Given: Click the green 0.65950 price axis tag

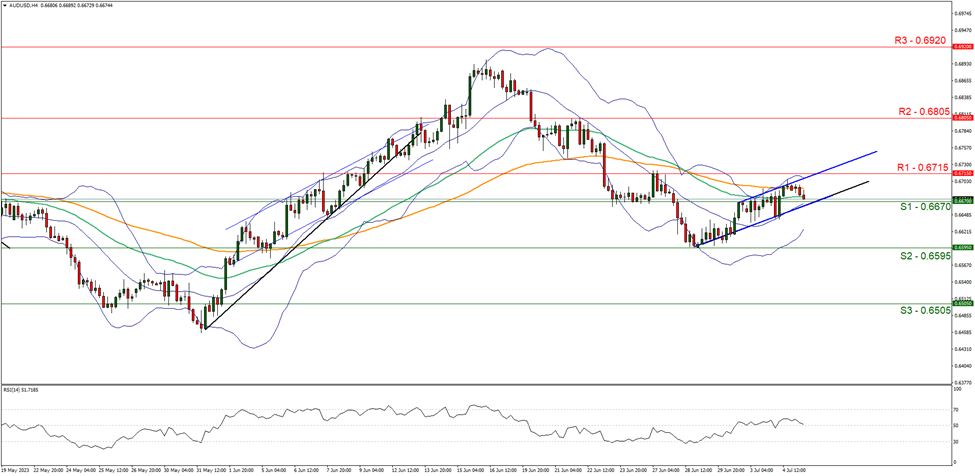Looking at the screenshot, I should [x=963, y=247].
